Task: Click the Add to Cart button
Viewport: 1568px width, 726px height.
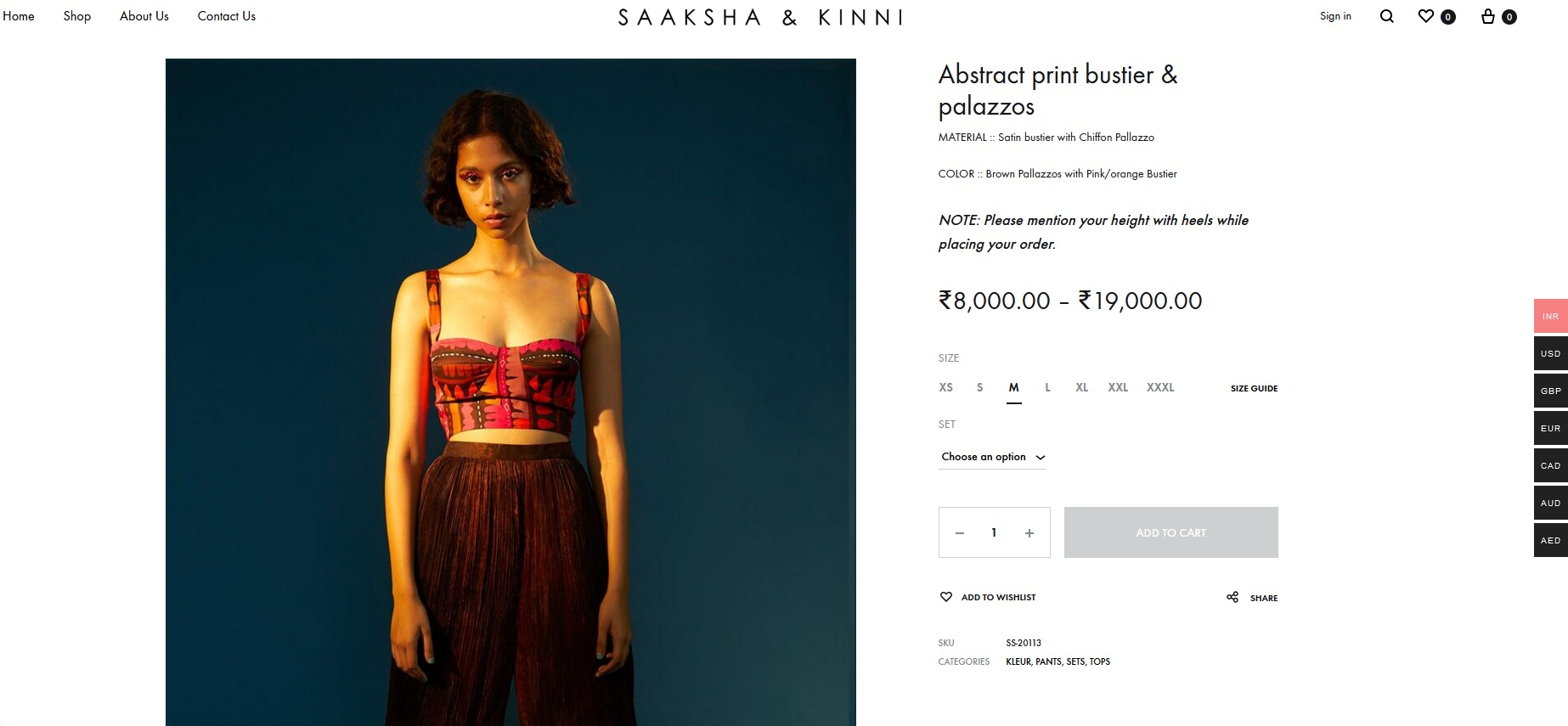Action: point(1170,532)
